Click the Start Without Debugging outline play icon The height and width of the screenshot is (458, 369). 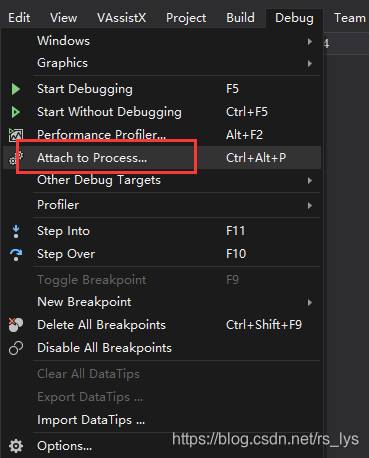pyautogui.click(x=16, y=112)
